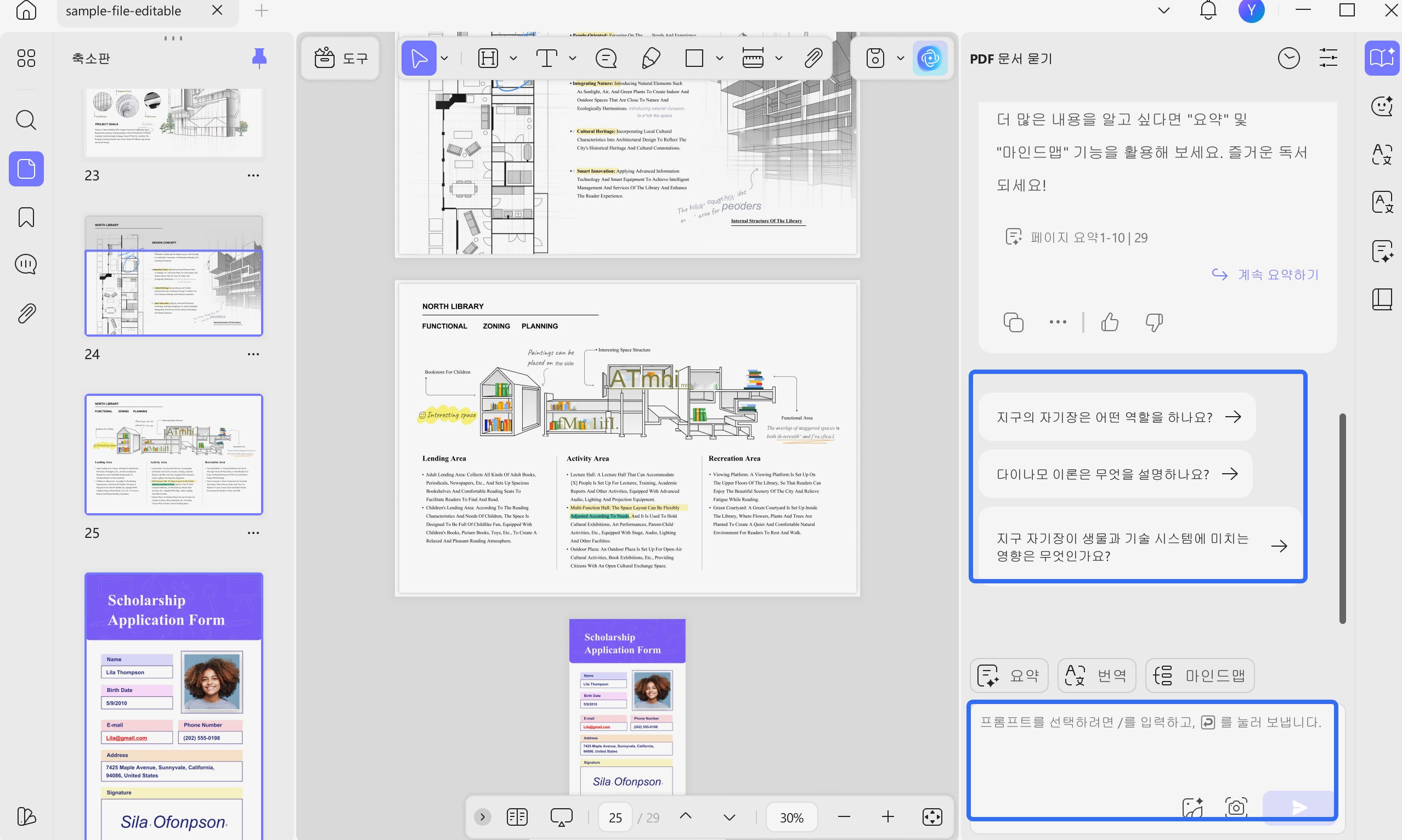1402x840 pixels.
Task: Select the pencil drawing tool
Action: [651, 58]
